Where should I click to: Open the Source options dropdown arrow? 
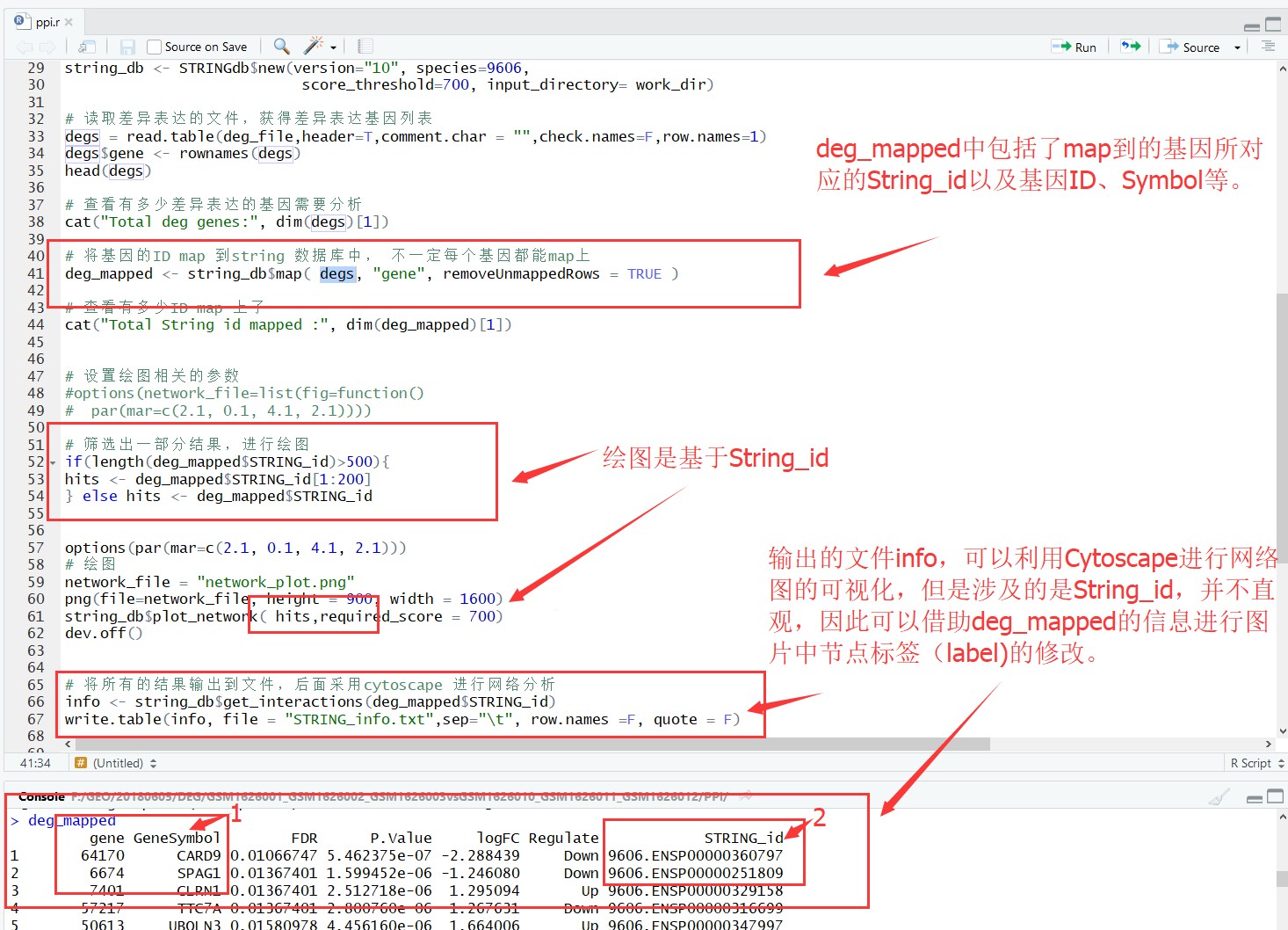pos(1237,47)
